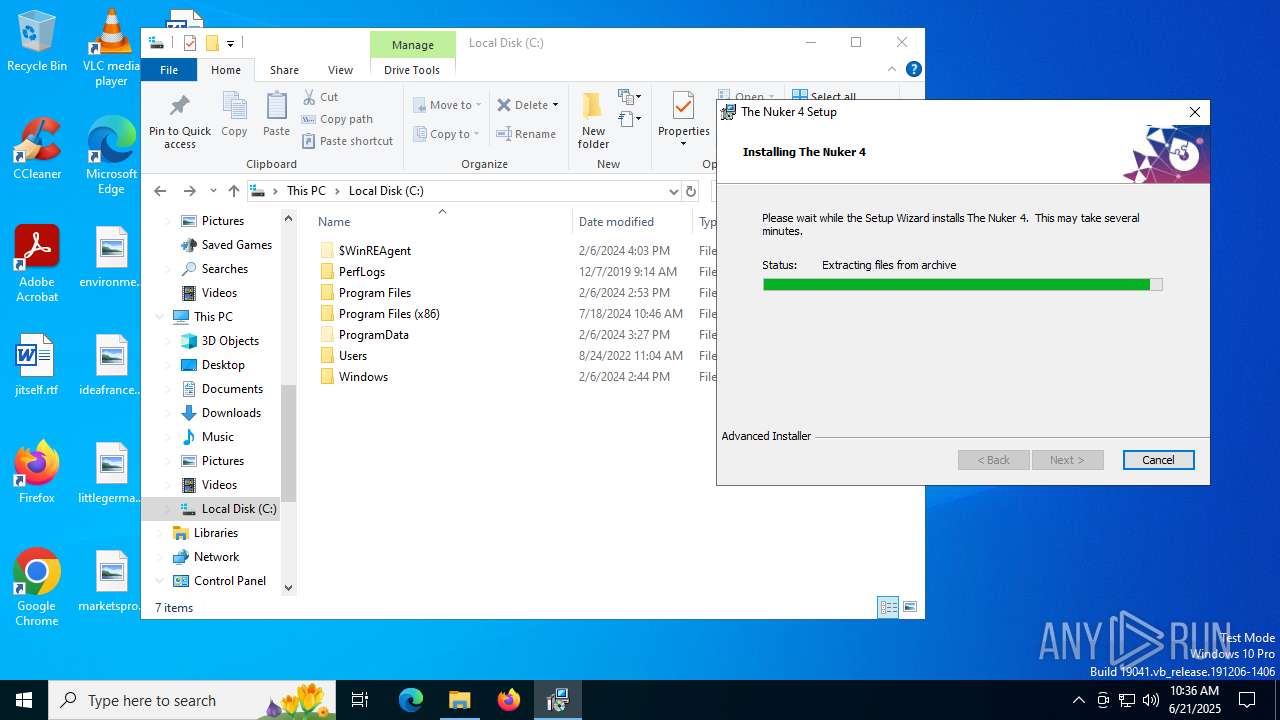This screenshot has height=720, width=1280.
Task: Select the Program Files folder
Action: (x=375, y=293)
